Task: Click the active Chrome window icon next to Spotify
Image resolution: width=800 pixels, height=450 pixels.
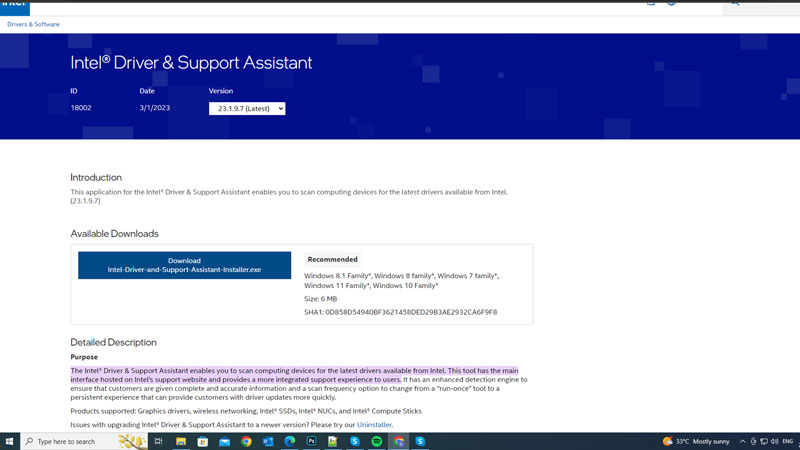Action: coord(398,441)
